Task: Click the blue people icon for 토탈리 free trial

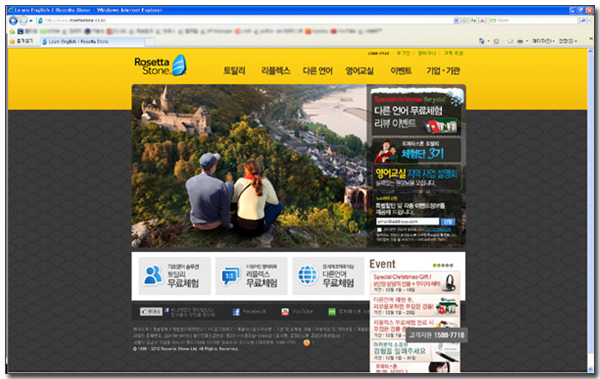Action: 153,276
